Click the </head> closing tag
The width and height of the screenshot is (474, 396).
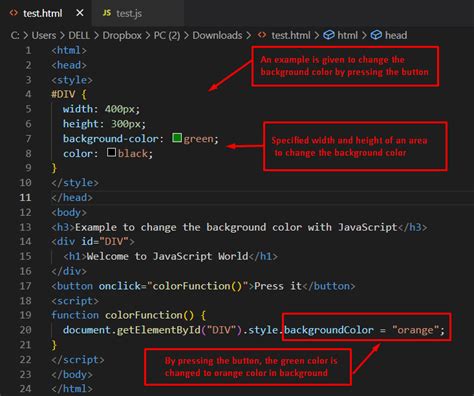72,198
